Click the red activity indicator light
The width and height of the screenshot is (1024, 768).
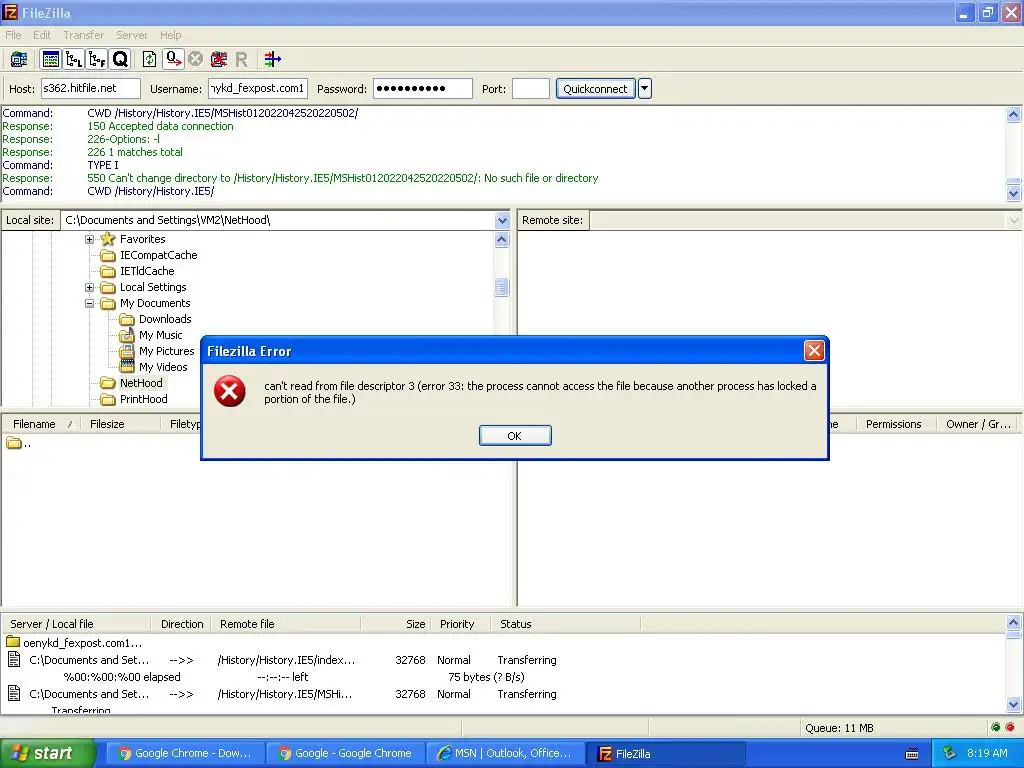click(1010, 727)
